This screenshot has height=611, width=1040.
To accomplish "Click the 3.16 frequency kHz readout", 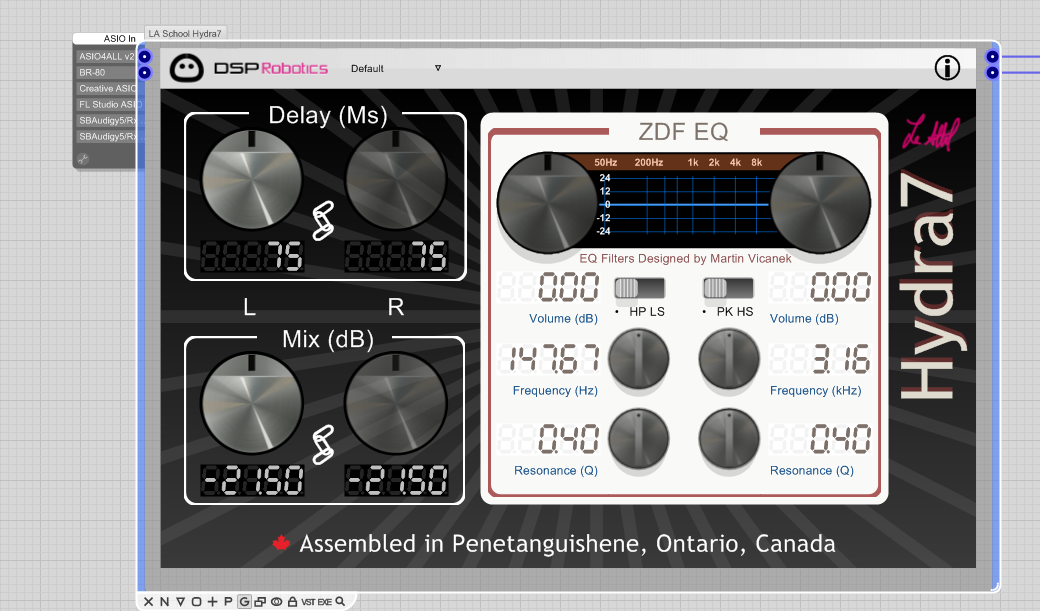I will 820,359.
